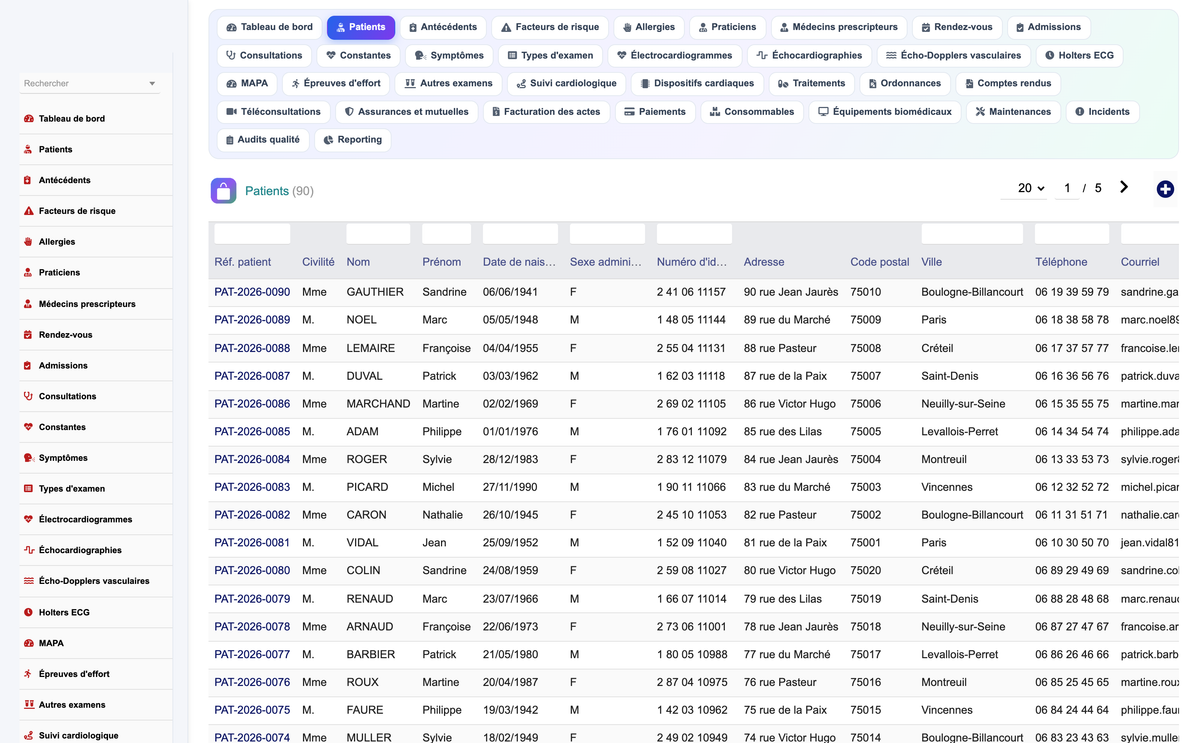This screenshot has height=743, width=1200.
Task: Click the MAPA gauge icon in sidebar
Action: coord(28,643)
